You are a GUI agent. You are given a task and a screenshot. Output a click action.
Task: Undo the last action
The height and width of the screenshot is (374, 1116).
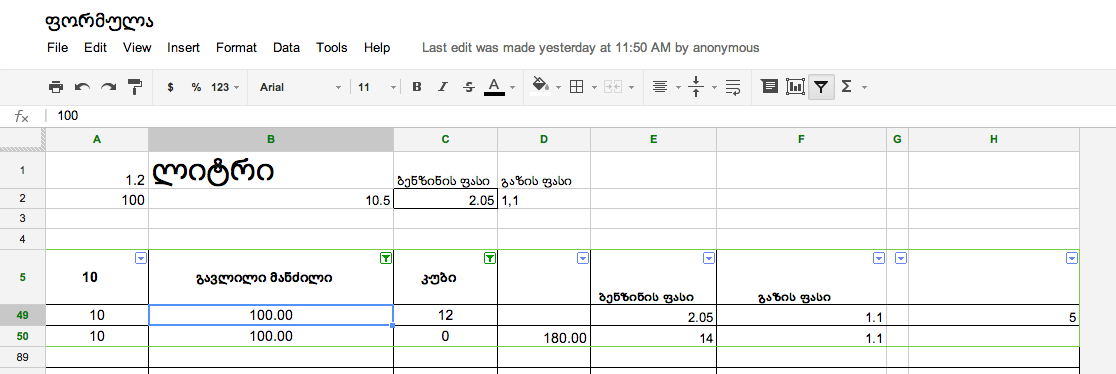(x=82, y=87)
